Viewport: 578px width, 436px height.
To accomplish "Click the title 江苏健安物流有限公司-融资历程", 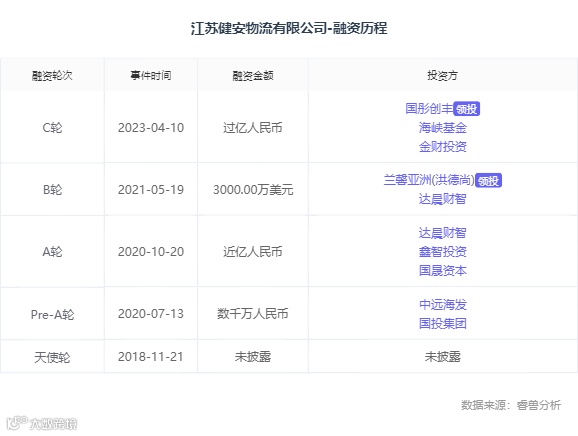I will 289,28.
